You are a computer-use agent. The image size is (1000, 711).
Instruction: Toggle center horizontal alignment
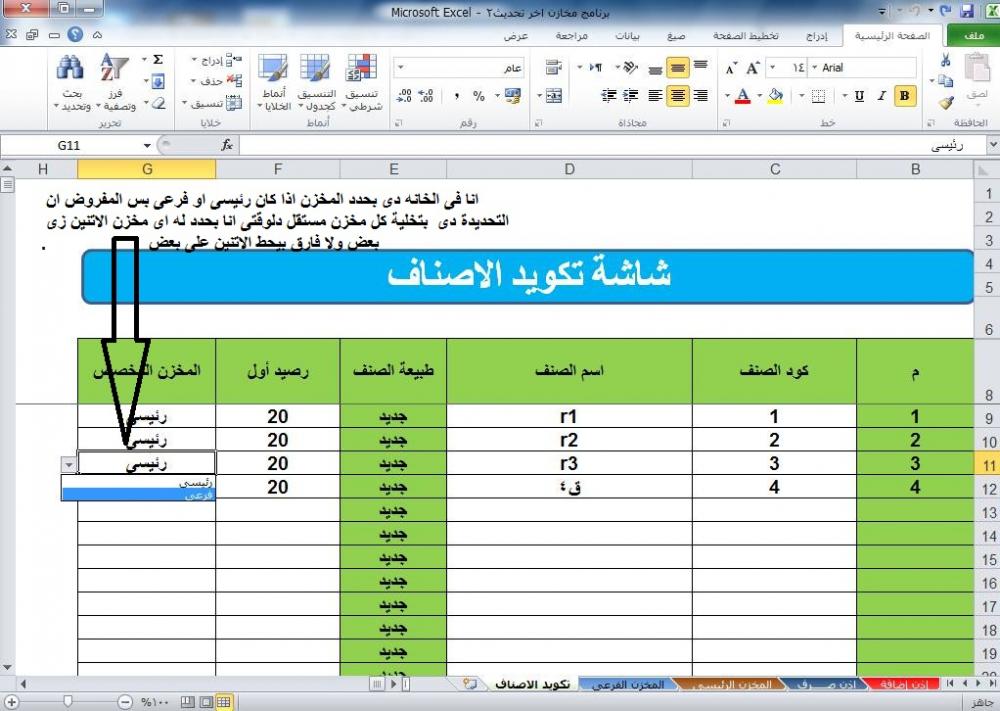[677, 96]
